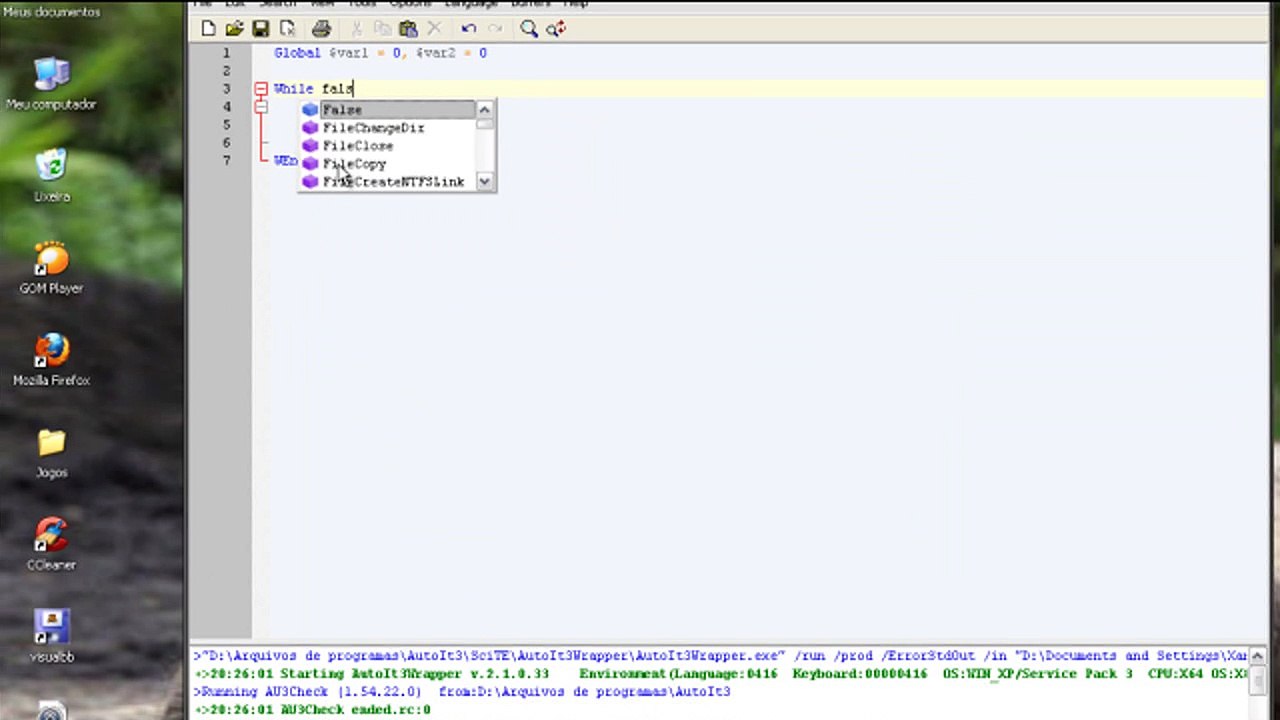Choose False from the autocomplete list
This screenshot has height=720, width=1280.
(387, 110)
